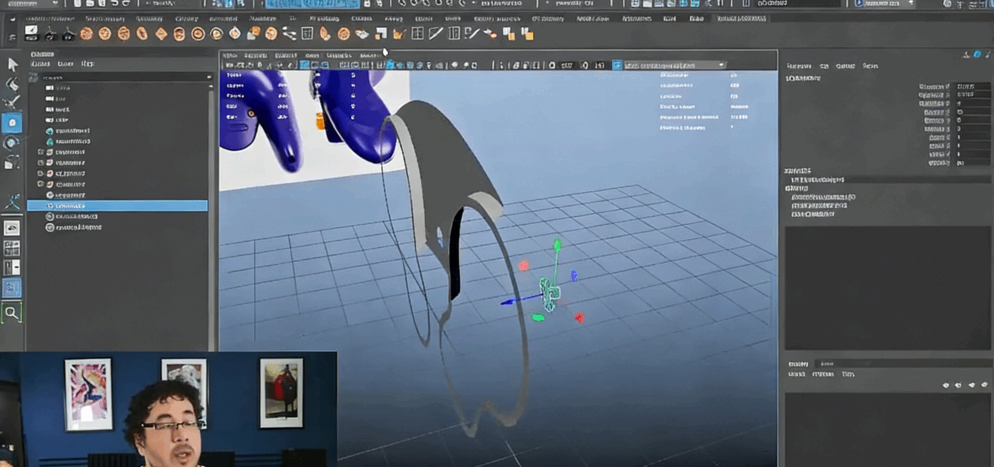Viewport: 994px width, 467px height.
Task: Click the Save Scene icon on the status line
Action: tap(100, 4)
